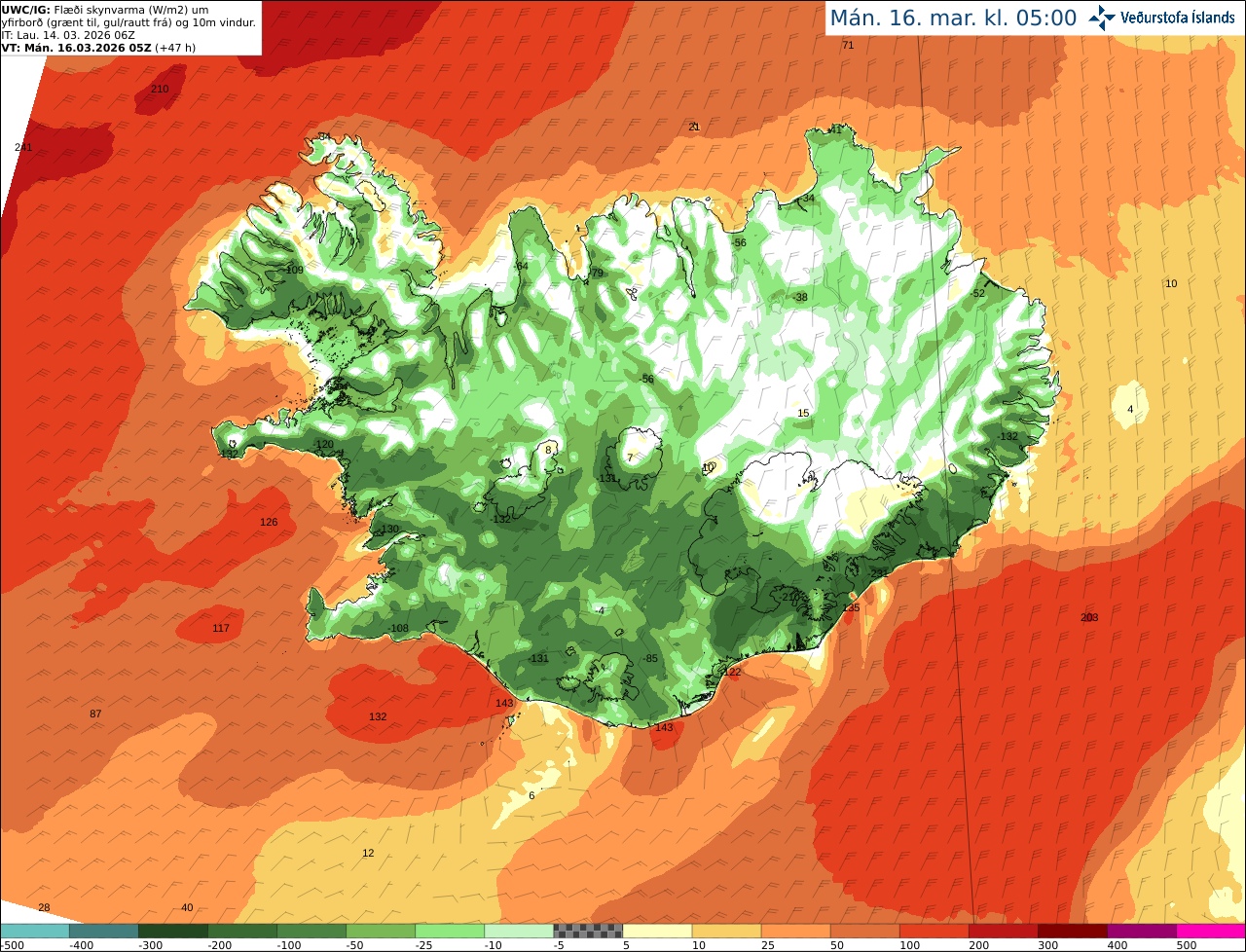Viewport: 1246px width, 952px height.
Task: Select the magenta swatch right of 500
Action: (1211, 931)
